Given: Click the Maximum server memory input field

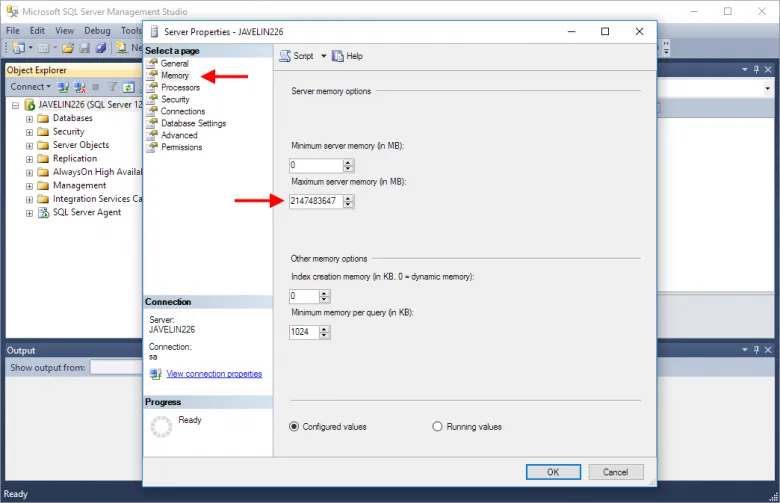Looking at the screenshot, I should tap(316, 201).
